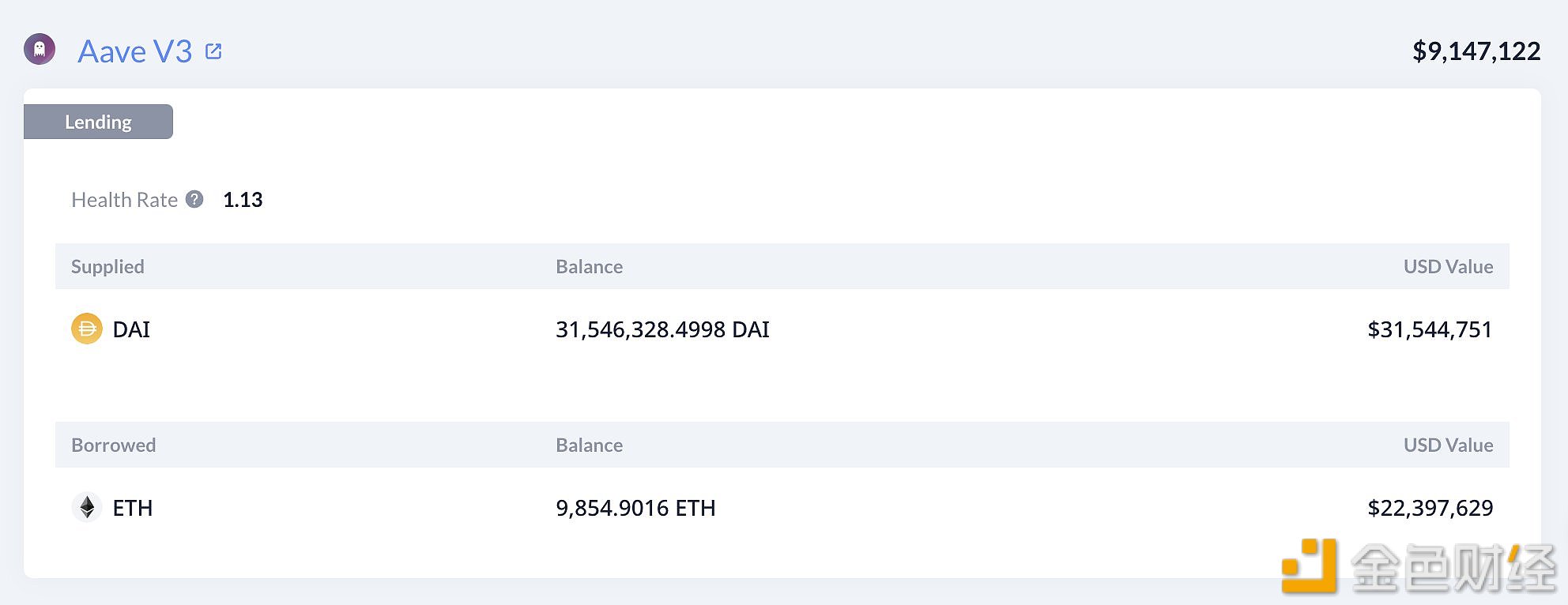Click the $9,147,122 total value
This screenshot has width=1568, height=605.
pyautogui.click(x=1476, y=51)
